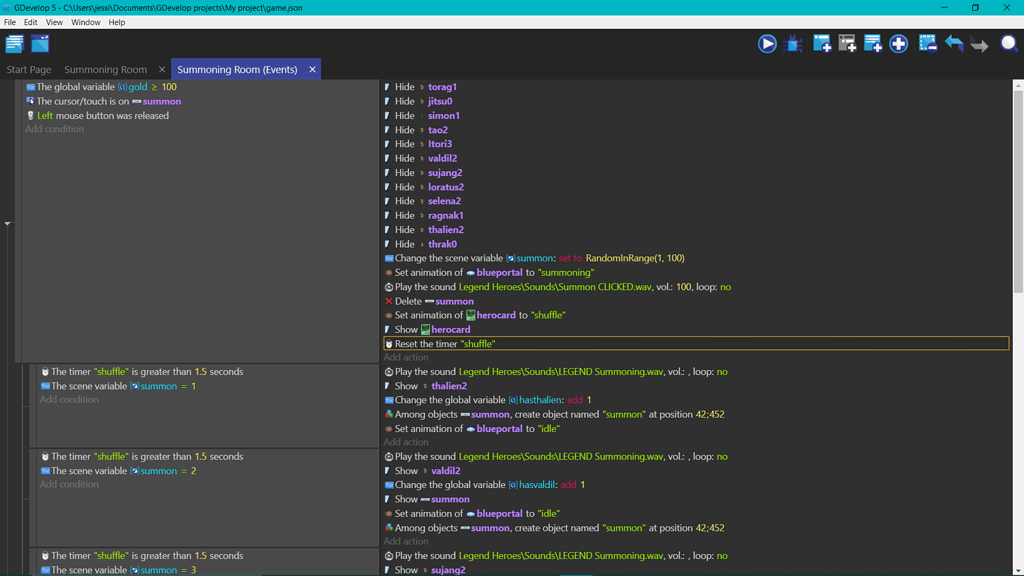Open search in events sheet
Screen dimensions: 1024x576
pos(1009,43)
